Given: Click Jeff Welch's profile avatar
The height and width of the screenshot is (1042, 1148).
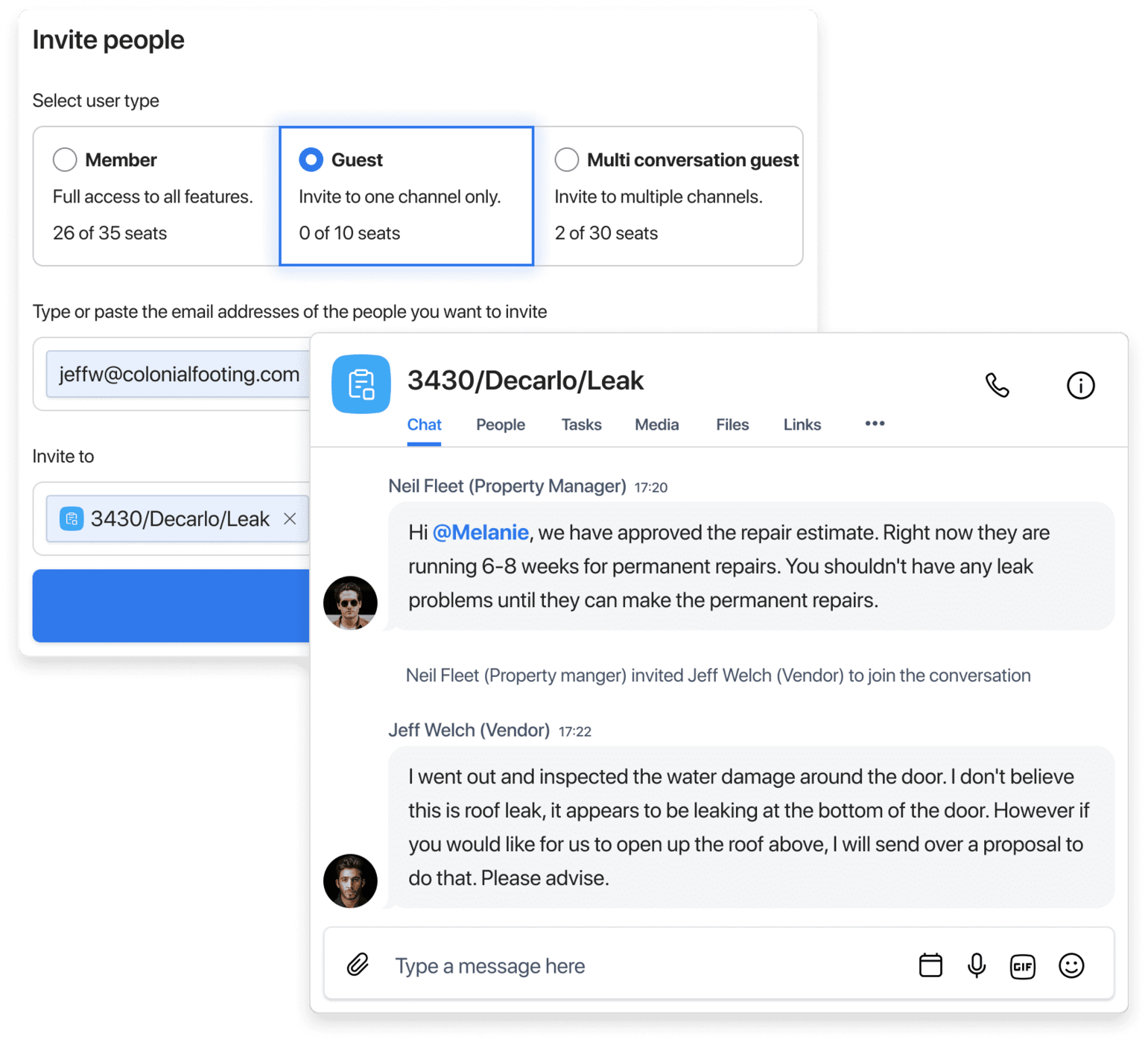Looking at the screenshot, I should (x=350, y=881).
